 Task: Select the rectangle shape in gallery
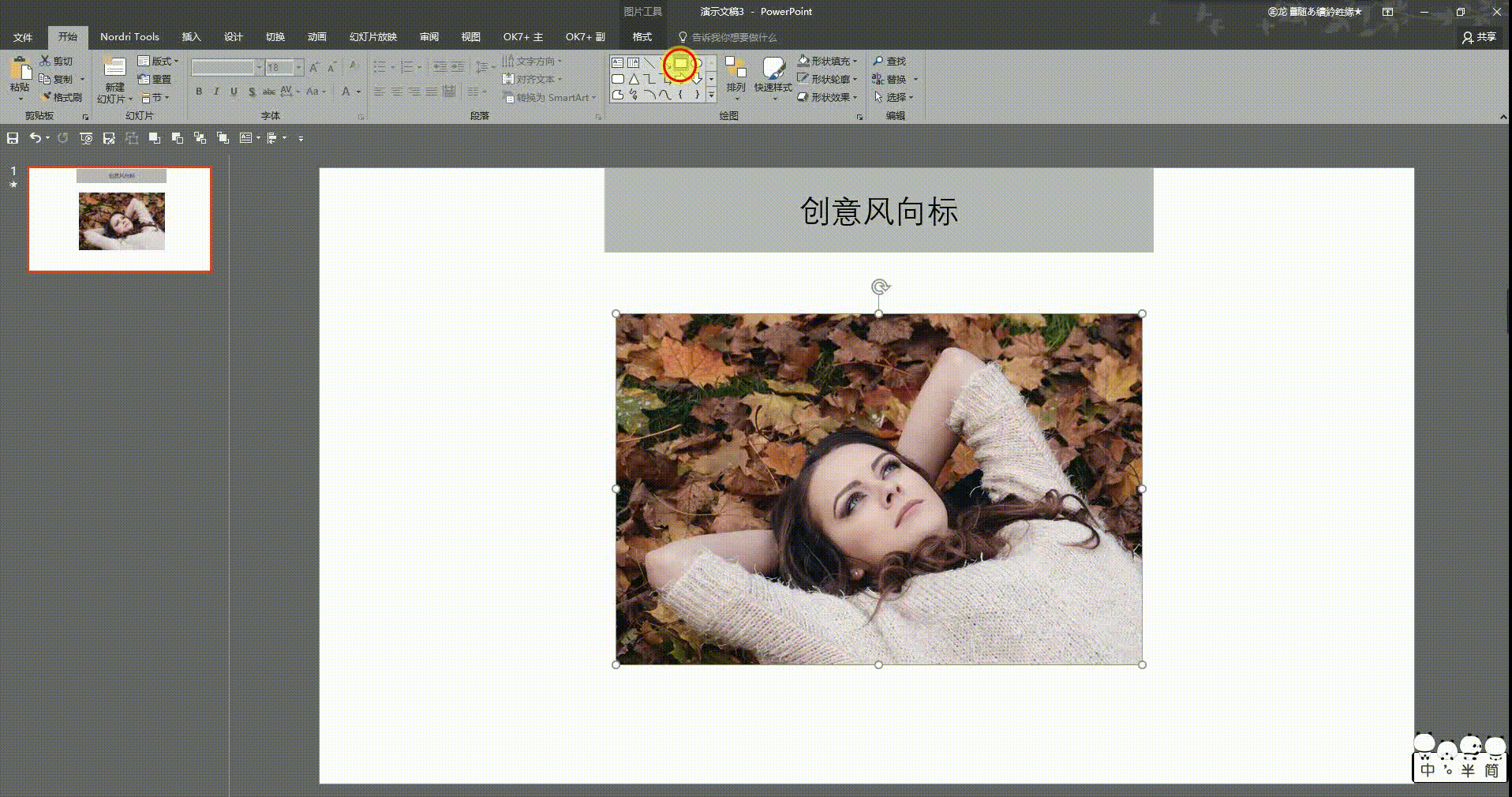coord(680,63)
